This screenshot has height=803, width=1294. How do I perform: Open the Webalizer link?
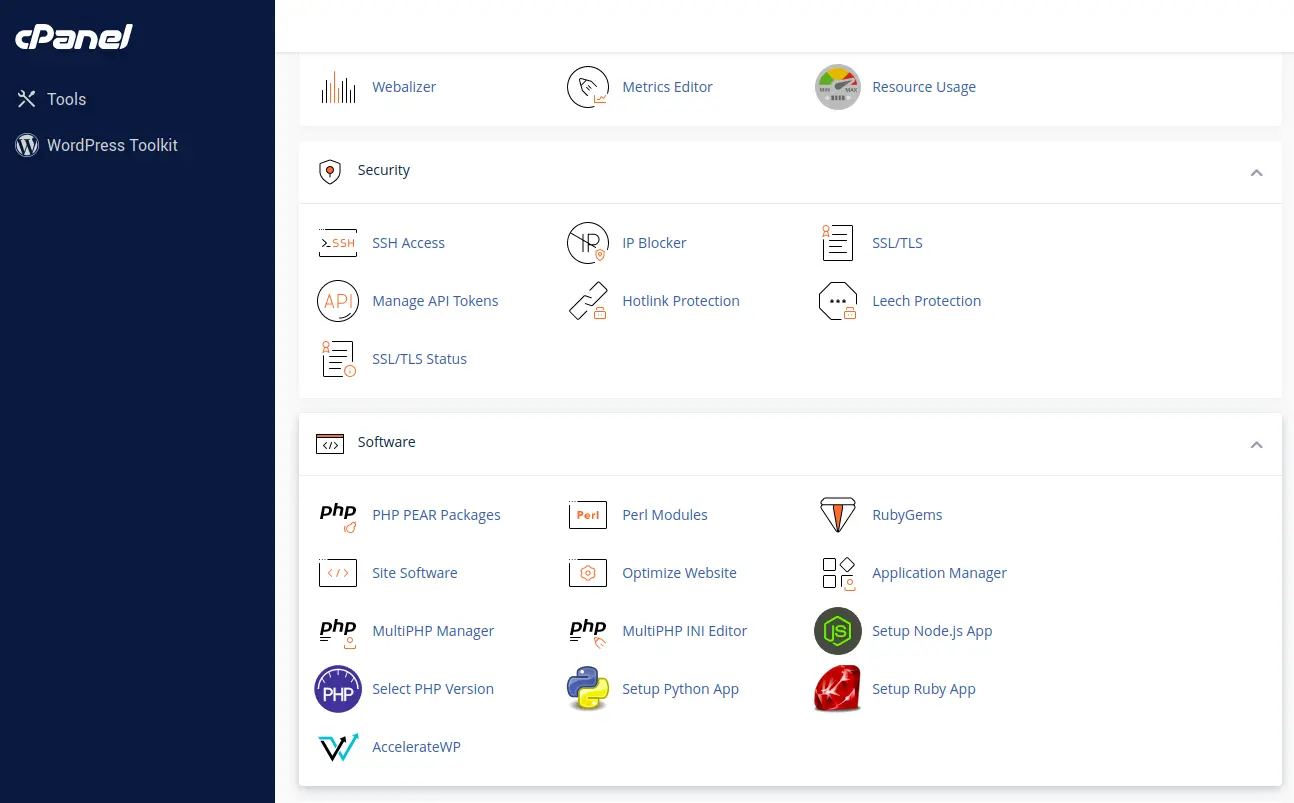click(404, 87)
